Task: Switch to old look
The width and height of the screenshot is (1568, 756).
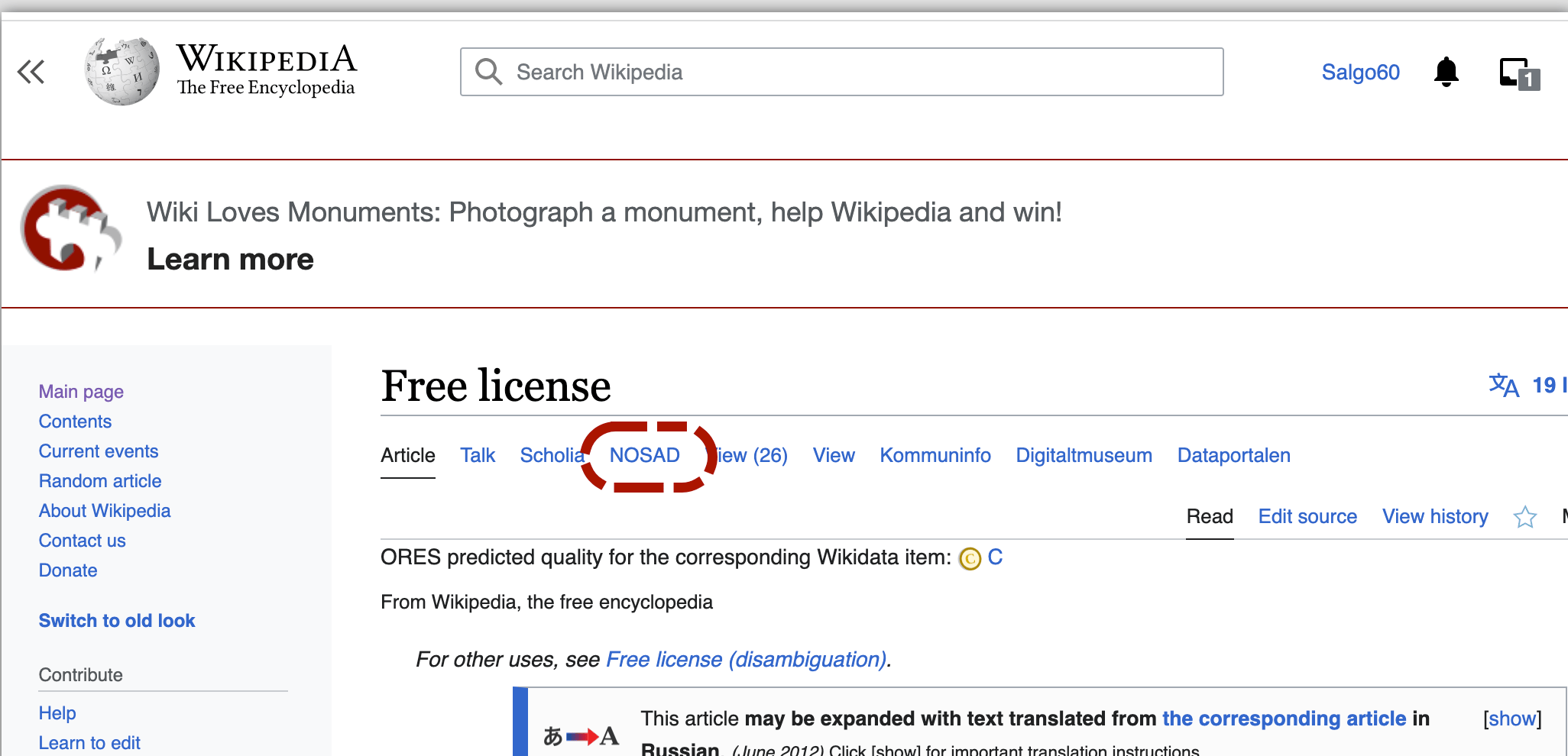Action: (117, 621)
